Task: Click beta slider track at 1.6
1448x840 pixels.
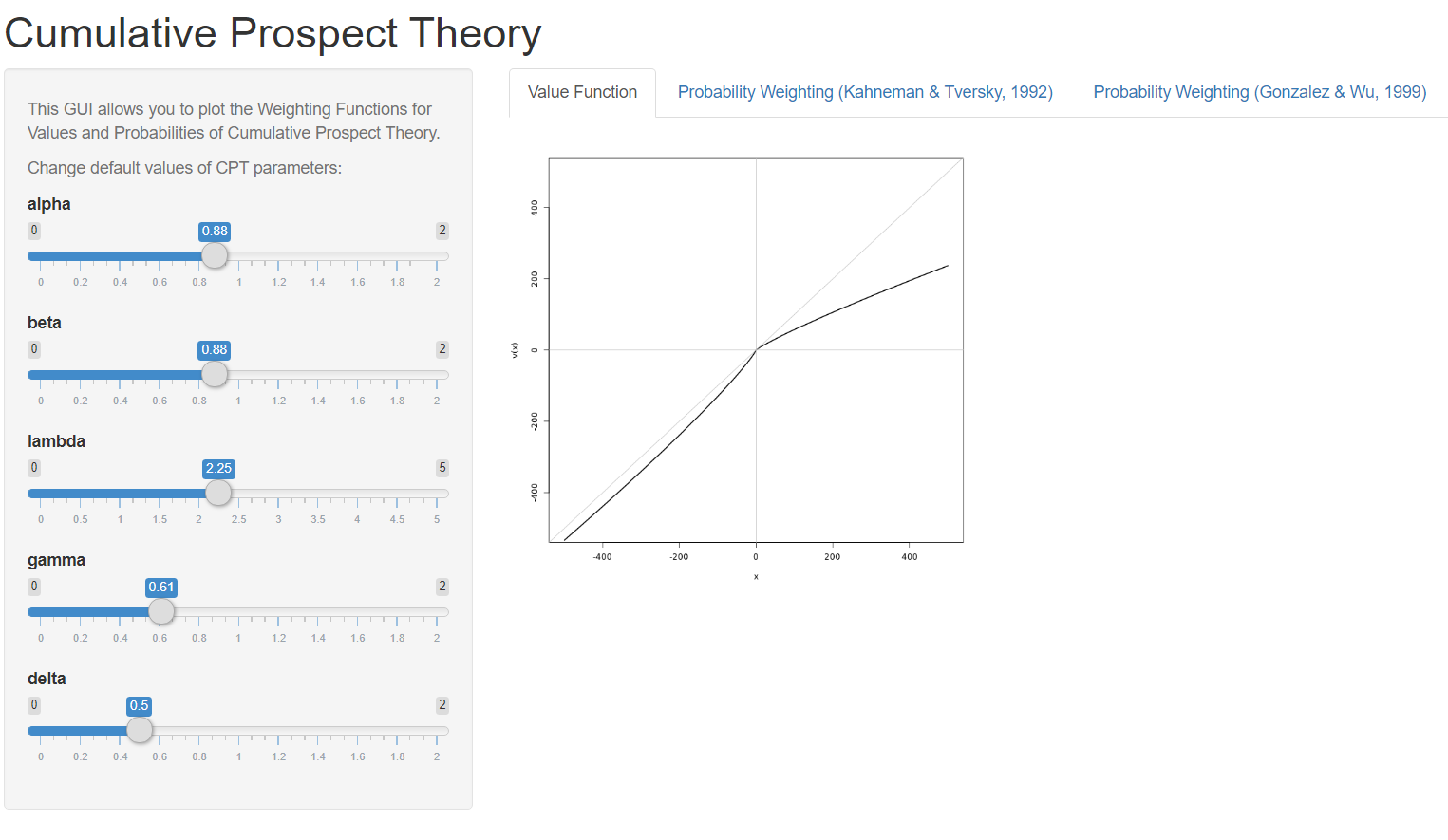Action: point(358,375)
